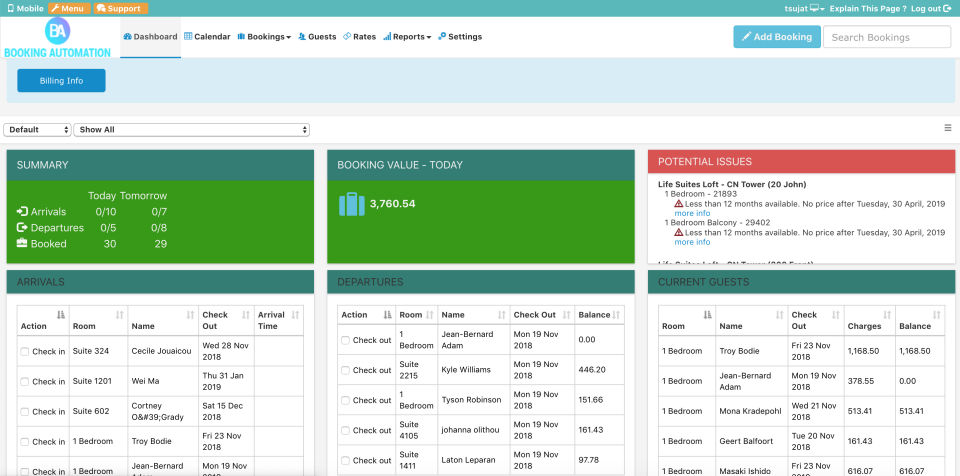Focus the Search Bookings field
Screen dimensions: 960x476
887,37
